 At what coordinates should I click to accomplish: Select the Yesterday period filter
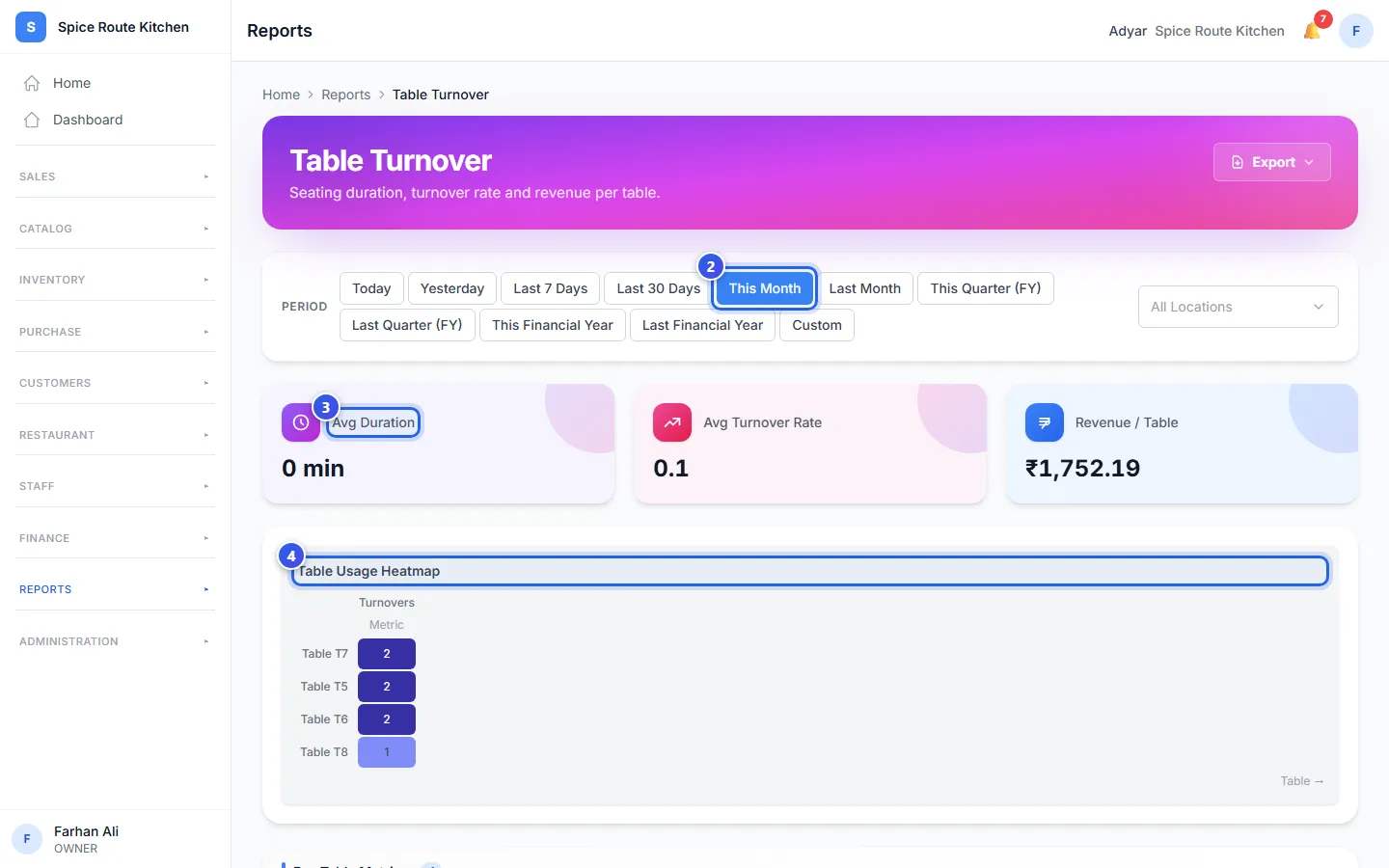pos(452,288)
